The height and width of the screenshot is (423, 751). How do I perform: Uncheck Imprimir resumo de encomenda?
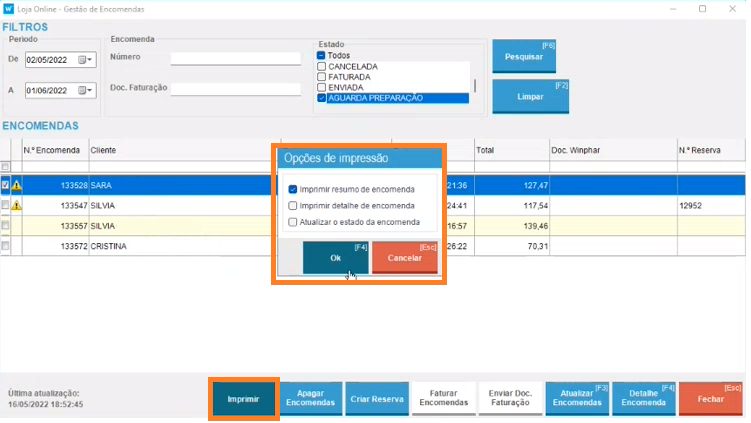click(x=293, y=189)
